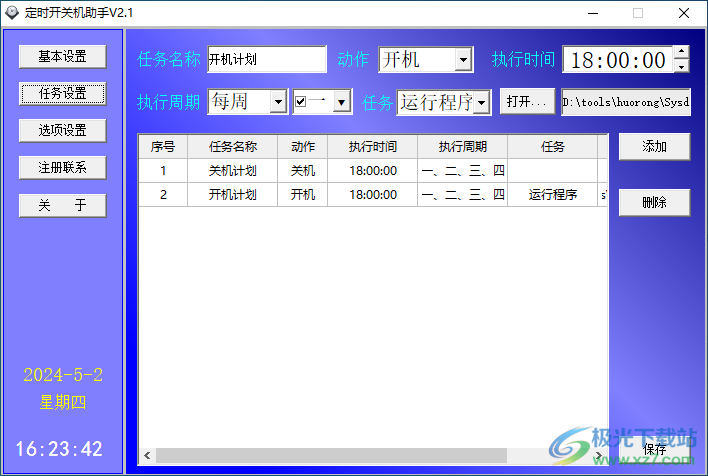
Task: Click the 任务 column header
Action: pos(553,146)
